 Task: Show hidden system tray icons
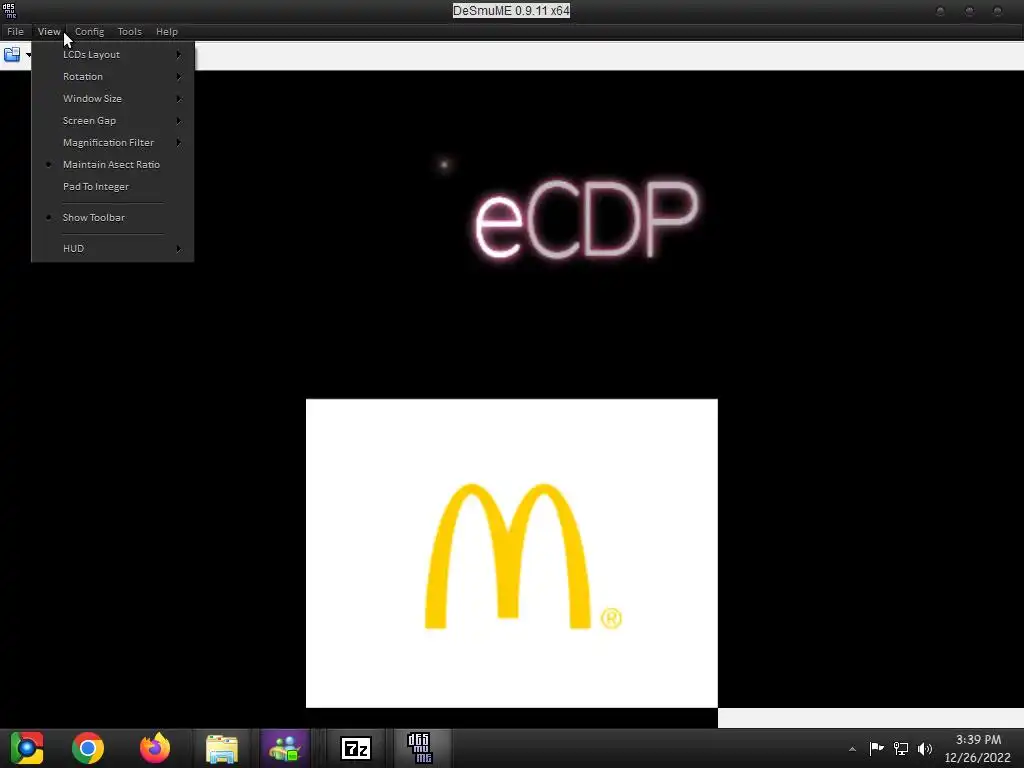852,749
